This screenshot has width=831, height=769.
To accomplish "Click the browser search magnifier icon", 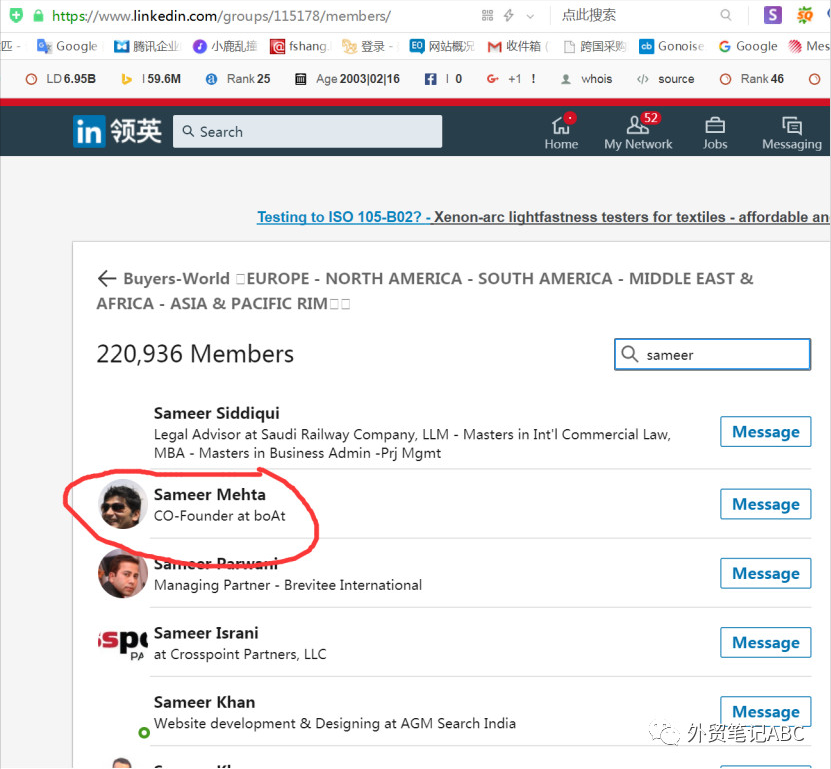I will (726, 15).
